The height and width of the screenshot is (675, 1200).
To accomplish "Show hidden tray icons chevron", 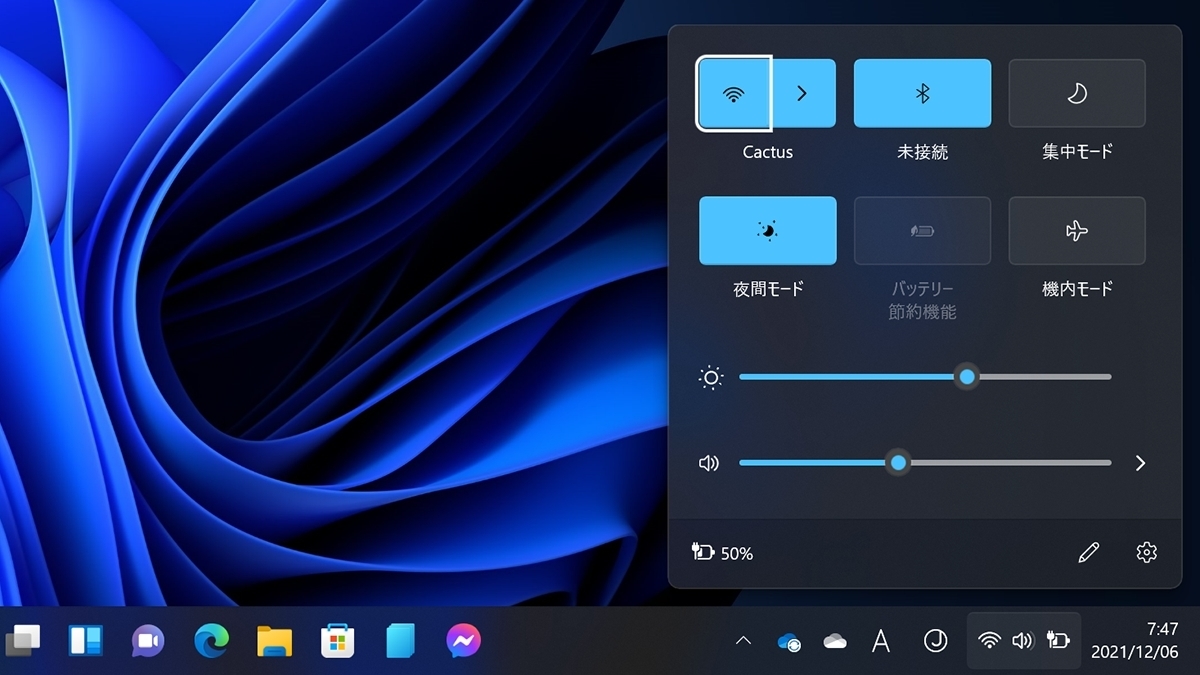I will pos(743,641).
